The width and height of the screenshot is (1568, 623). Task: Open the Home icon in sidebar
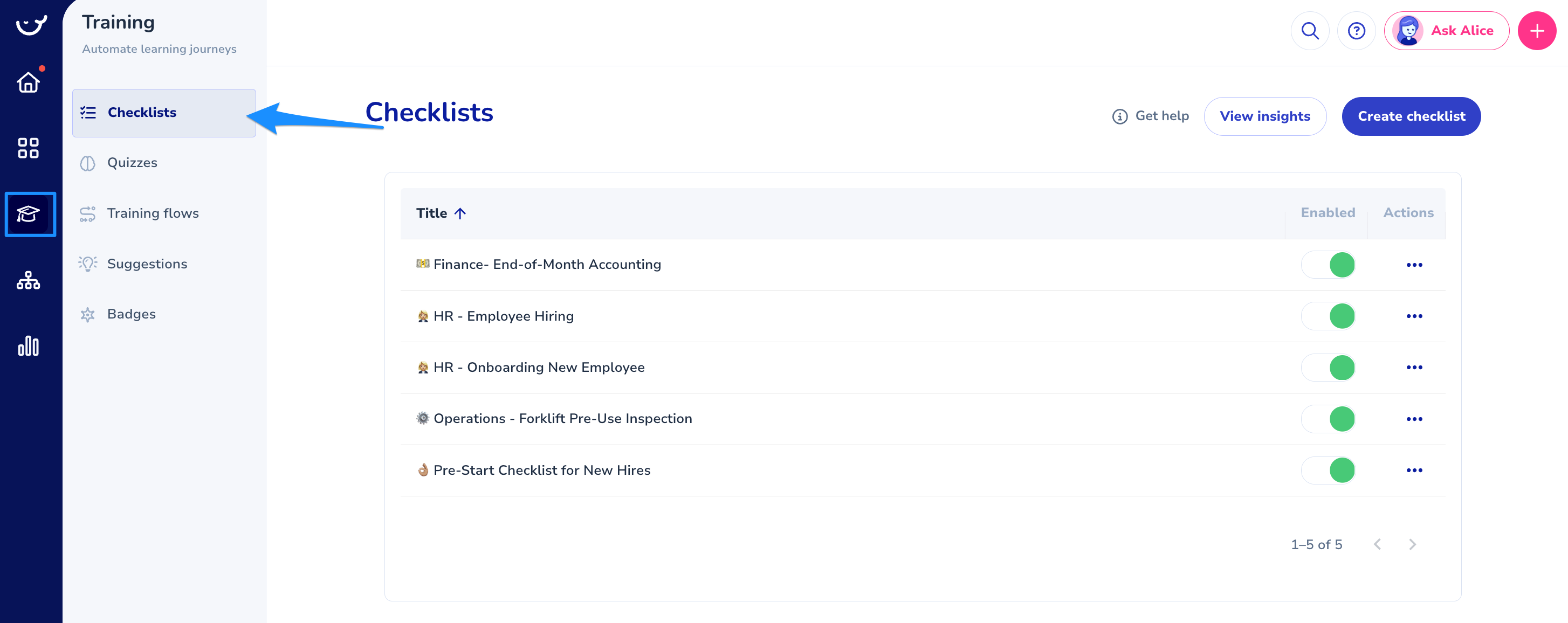[28, 82]
